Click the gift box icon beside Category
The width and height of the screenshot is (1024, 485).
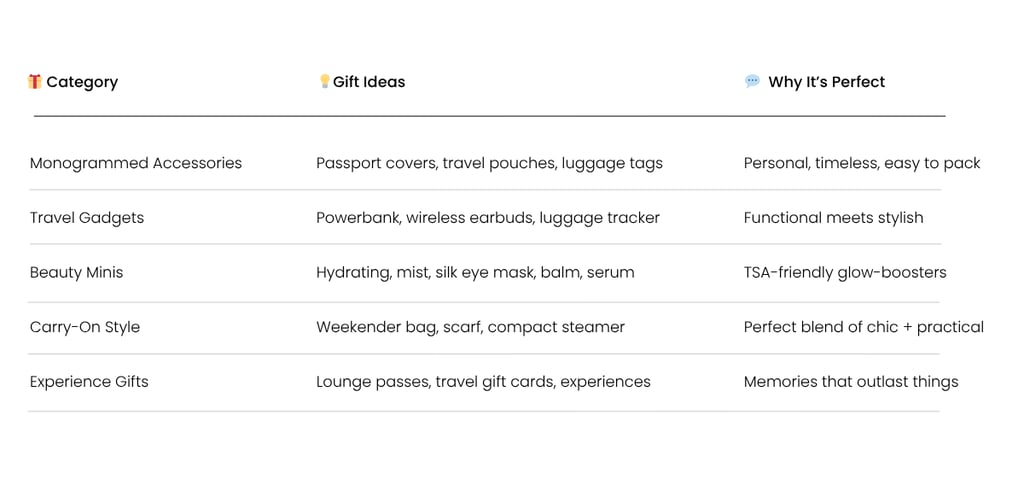tap(35, 81)
